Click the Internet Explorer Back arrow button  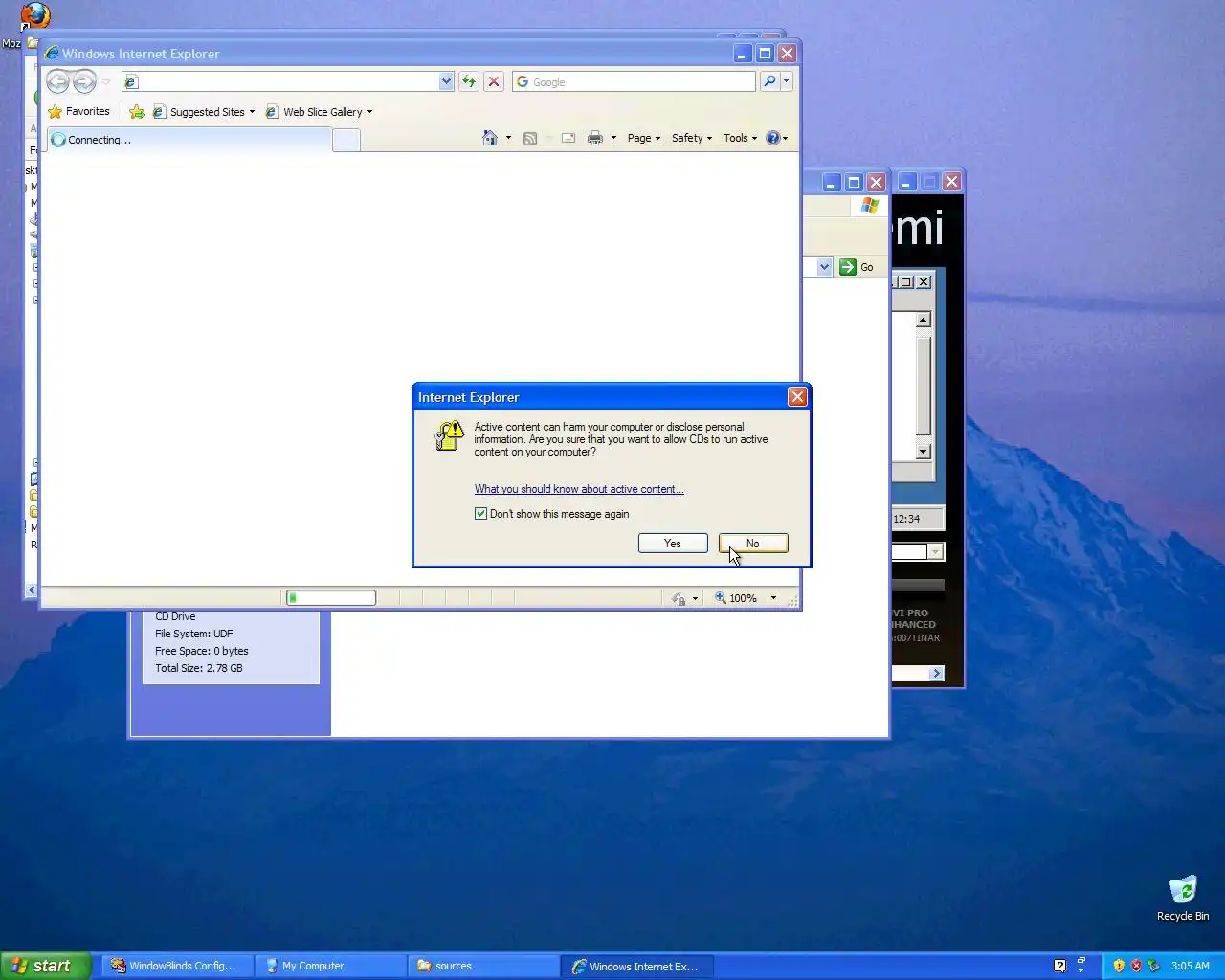point(58,81)
